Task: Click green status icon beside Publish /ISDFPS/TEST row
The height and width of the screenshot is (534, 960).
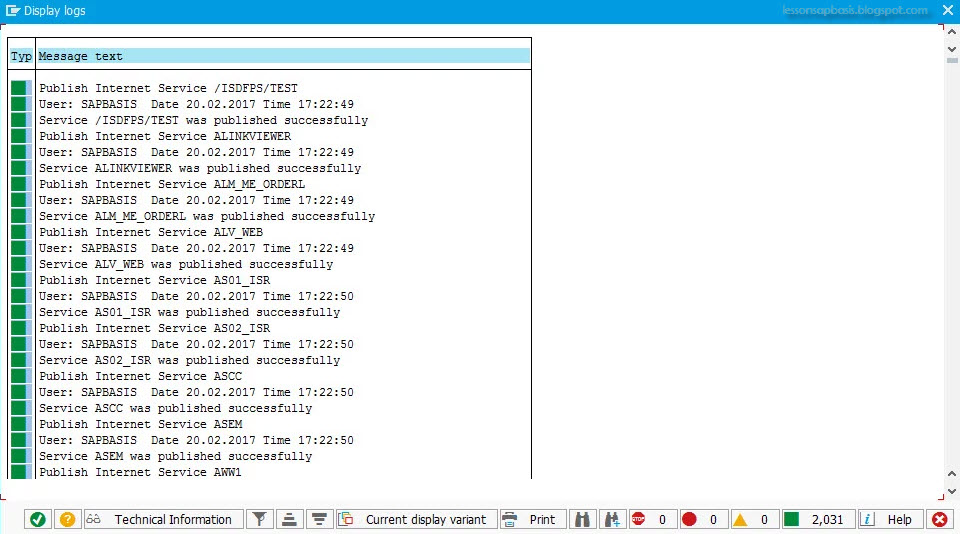Action: click(19, 88)
